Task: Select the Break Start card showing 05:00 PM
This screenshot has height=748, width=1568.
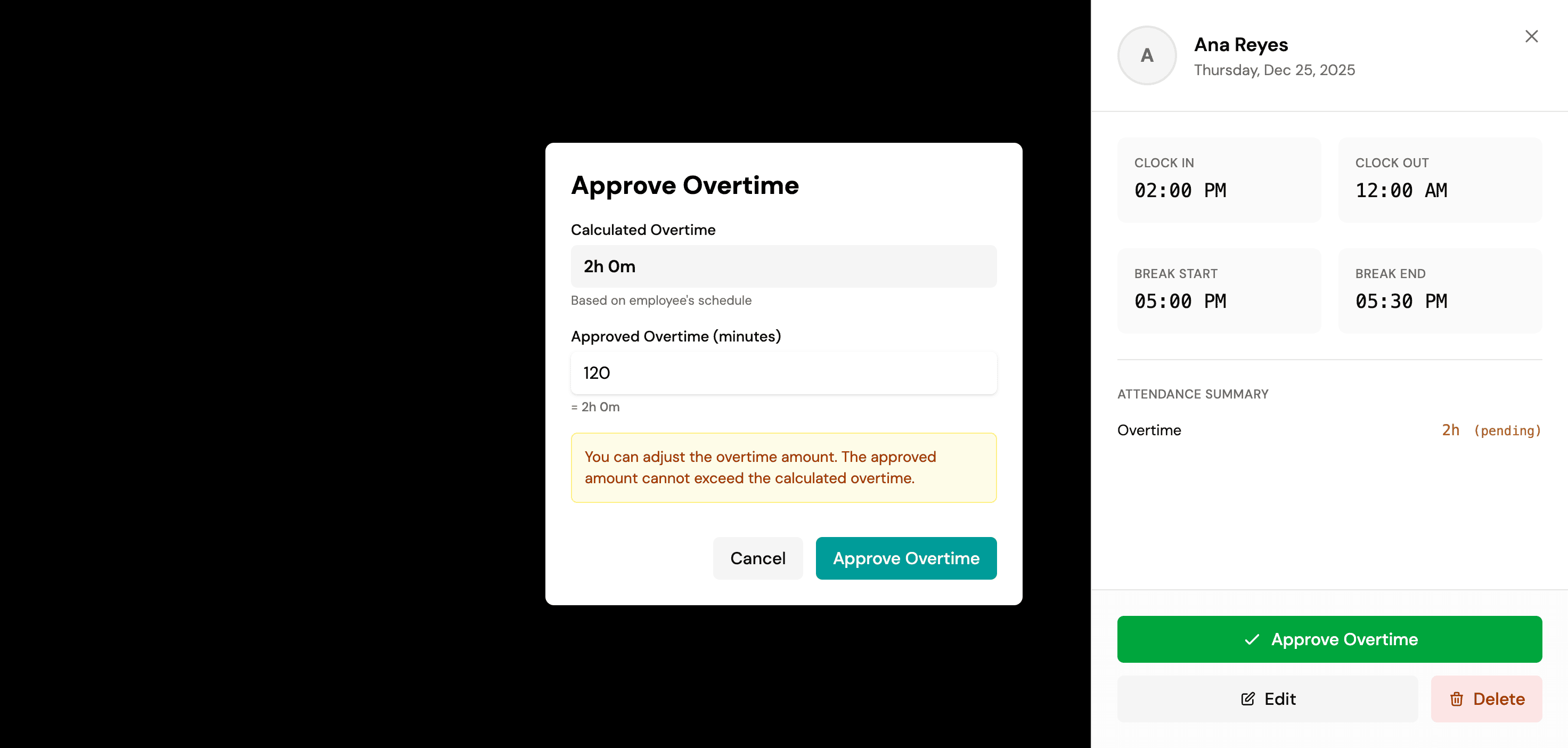Action: pos(1219,290)
